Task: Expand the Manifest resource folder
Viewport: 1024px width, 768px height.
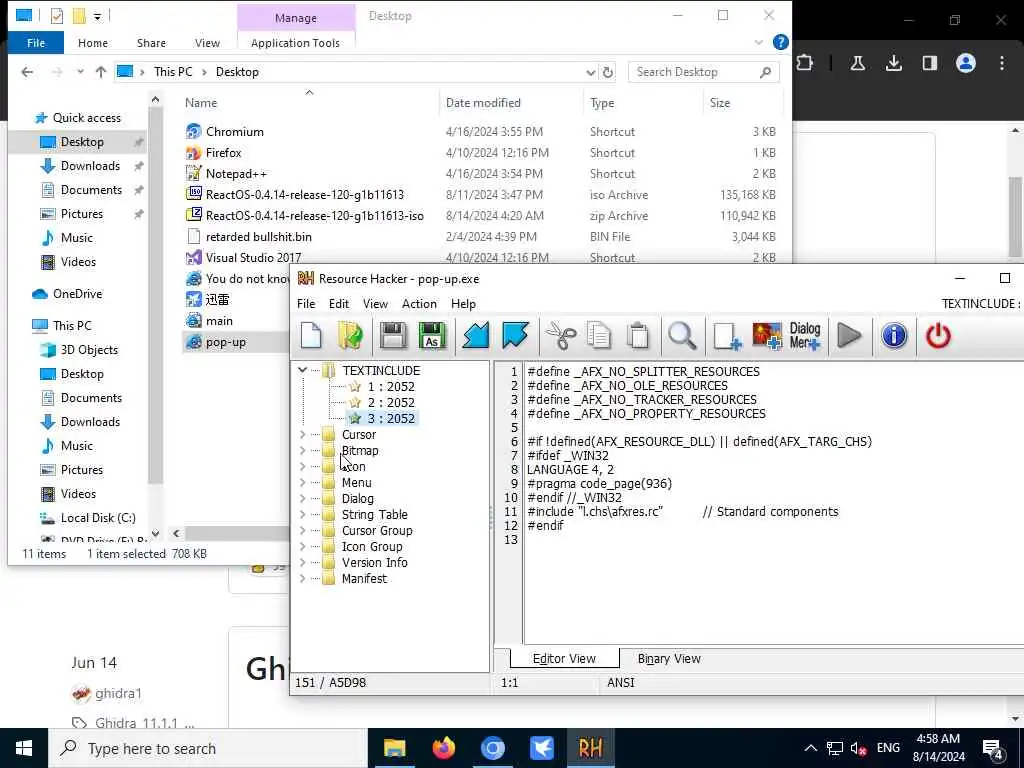Action: coord(302,579)
